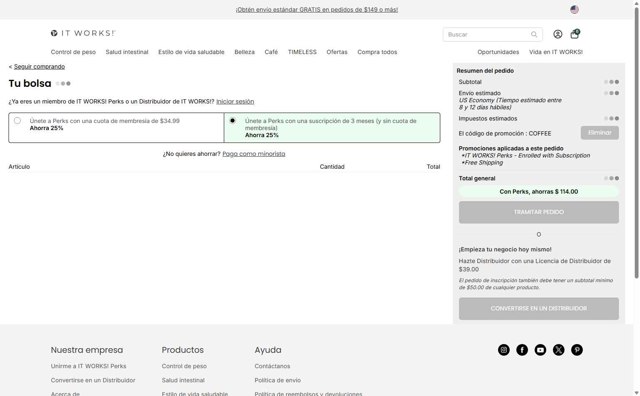This screenshot has height=396, width=640.
Task: Click Iniciar sesión link
Action: click(235, 102)
